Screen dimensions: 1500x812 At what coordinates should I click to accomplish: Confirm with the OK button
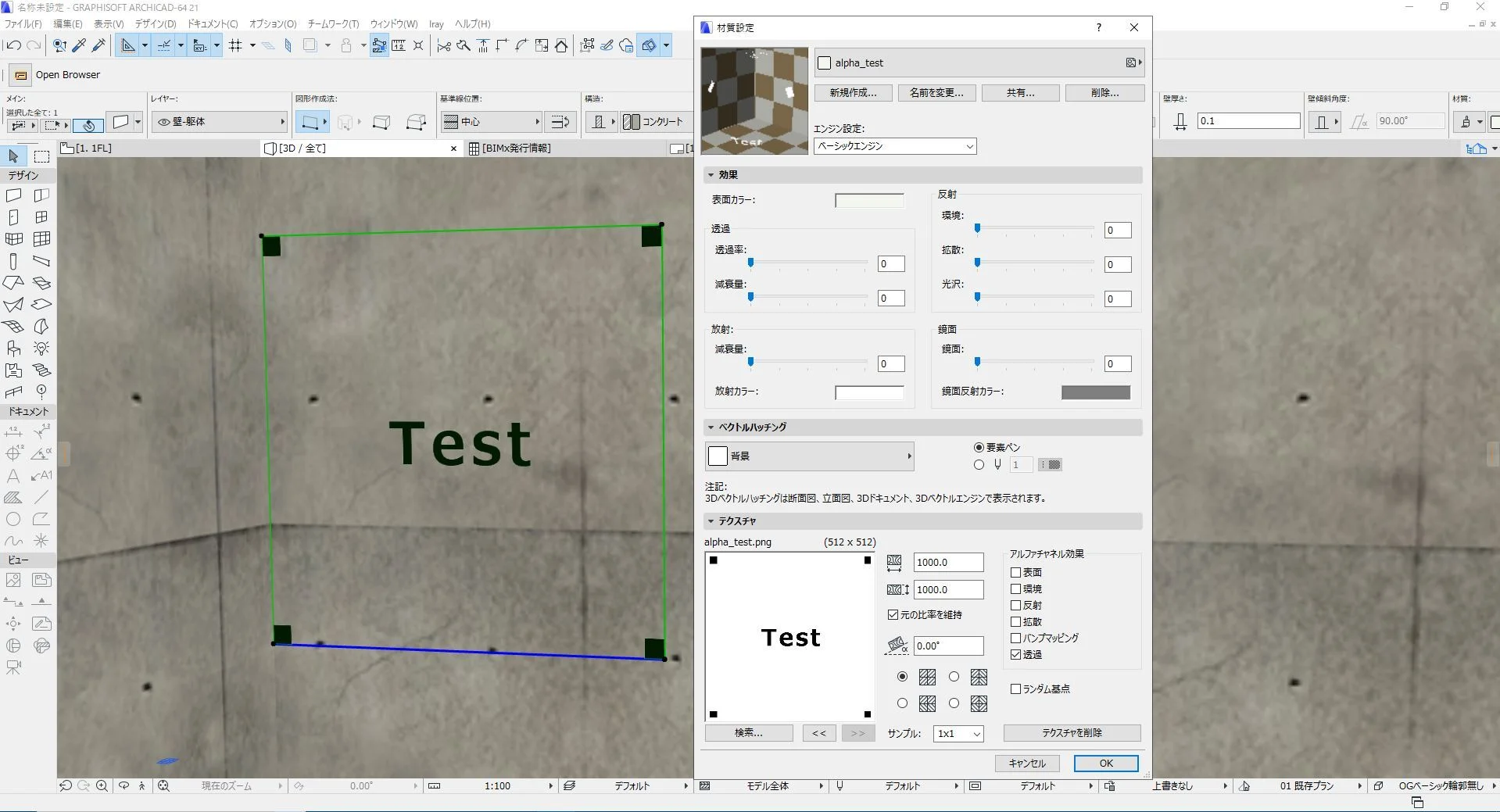(1106, 764)
